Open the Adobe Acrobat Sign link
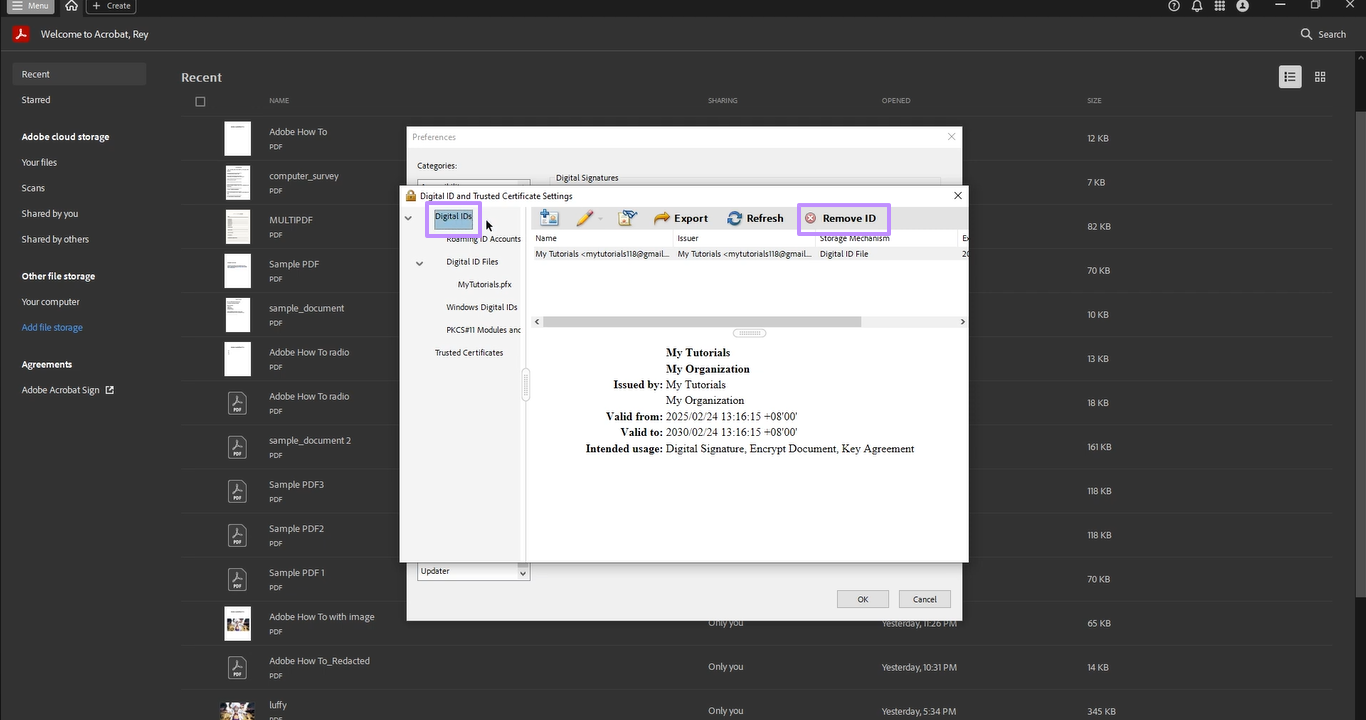The height and width of the screenshot is (720, 1366). (x=68, y=390)
